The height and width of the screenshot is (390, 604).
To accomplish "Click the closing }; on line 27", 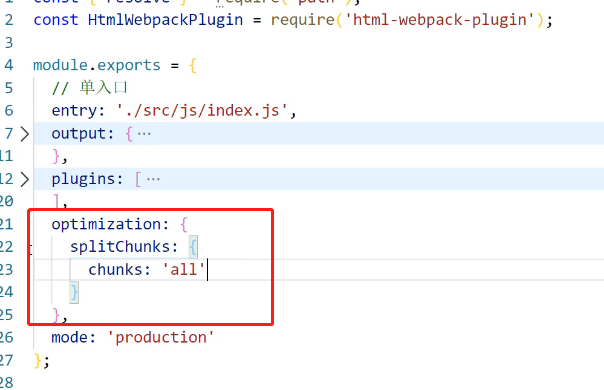I will [x=42, y=360].
